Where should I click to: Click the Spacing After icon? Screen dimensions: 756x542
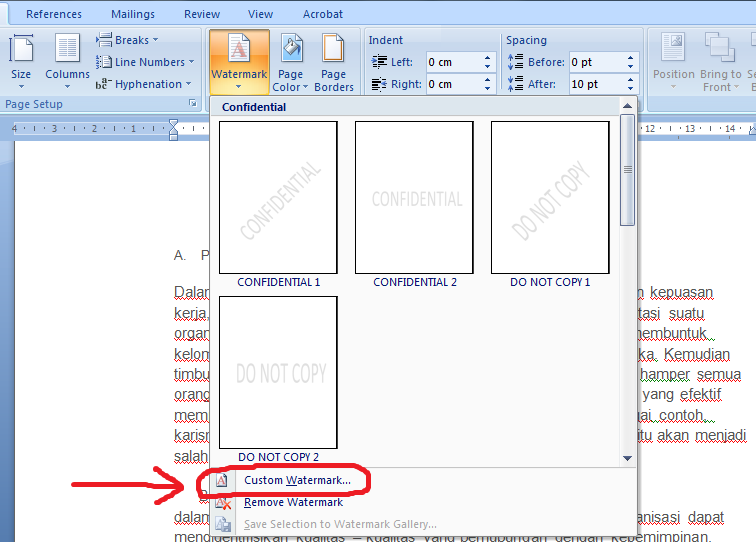[x=515, y=84]
